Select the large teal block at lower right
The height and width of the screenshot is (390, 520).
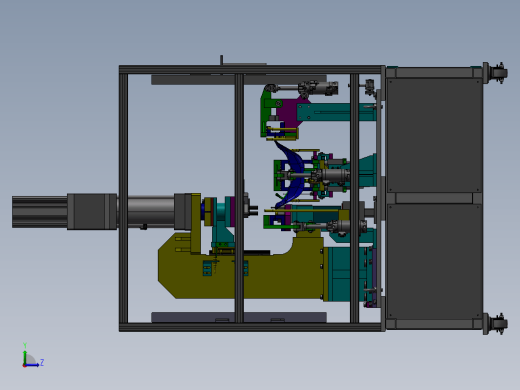pos(347,274)
